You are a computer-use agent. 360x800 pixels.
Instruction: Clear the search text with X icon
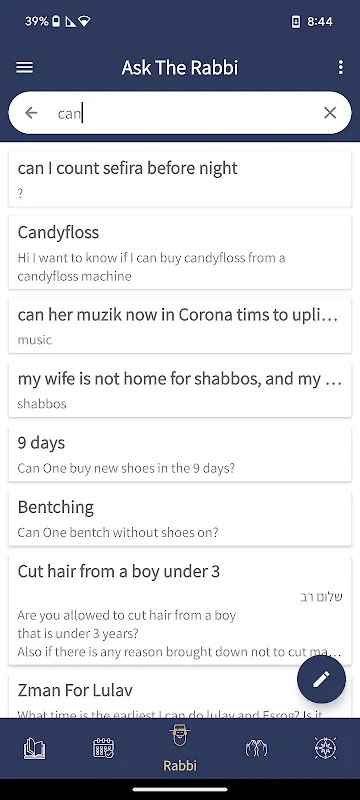pyautogui.click(x=330, y=113)
